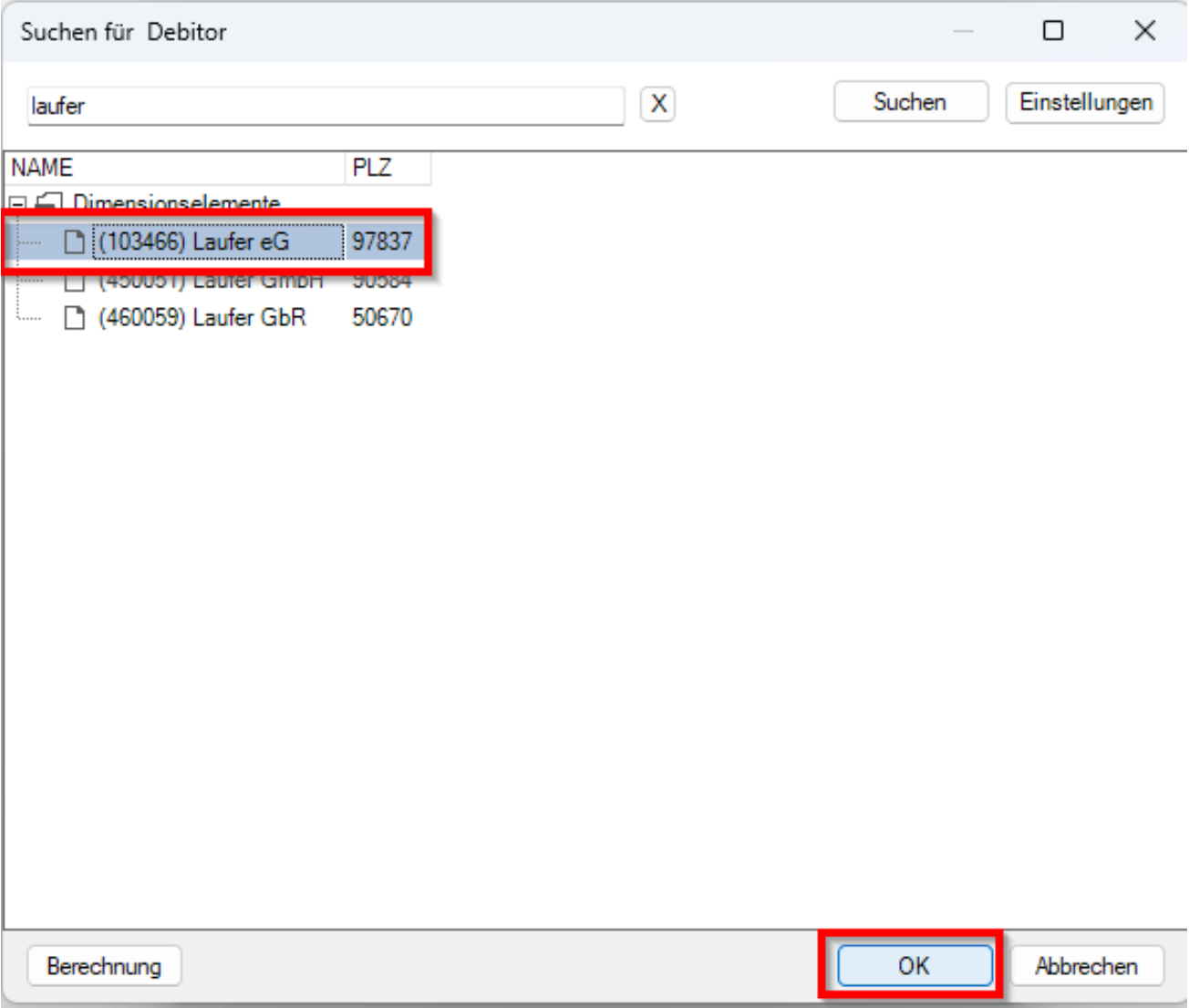This screenshot has width=1189, height=1008.
Task: Collapse the Dimensionselemente tree node
Action: click(x=17, y=203)
